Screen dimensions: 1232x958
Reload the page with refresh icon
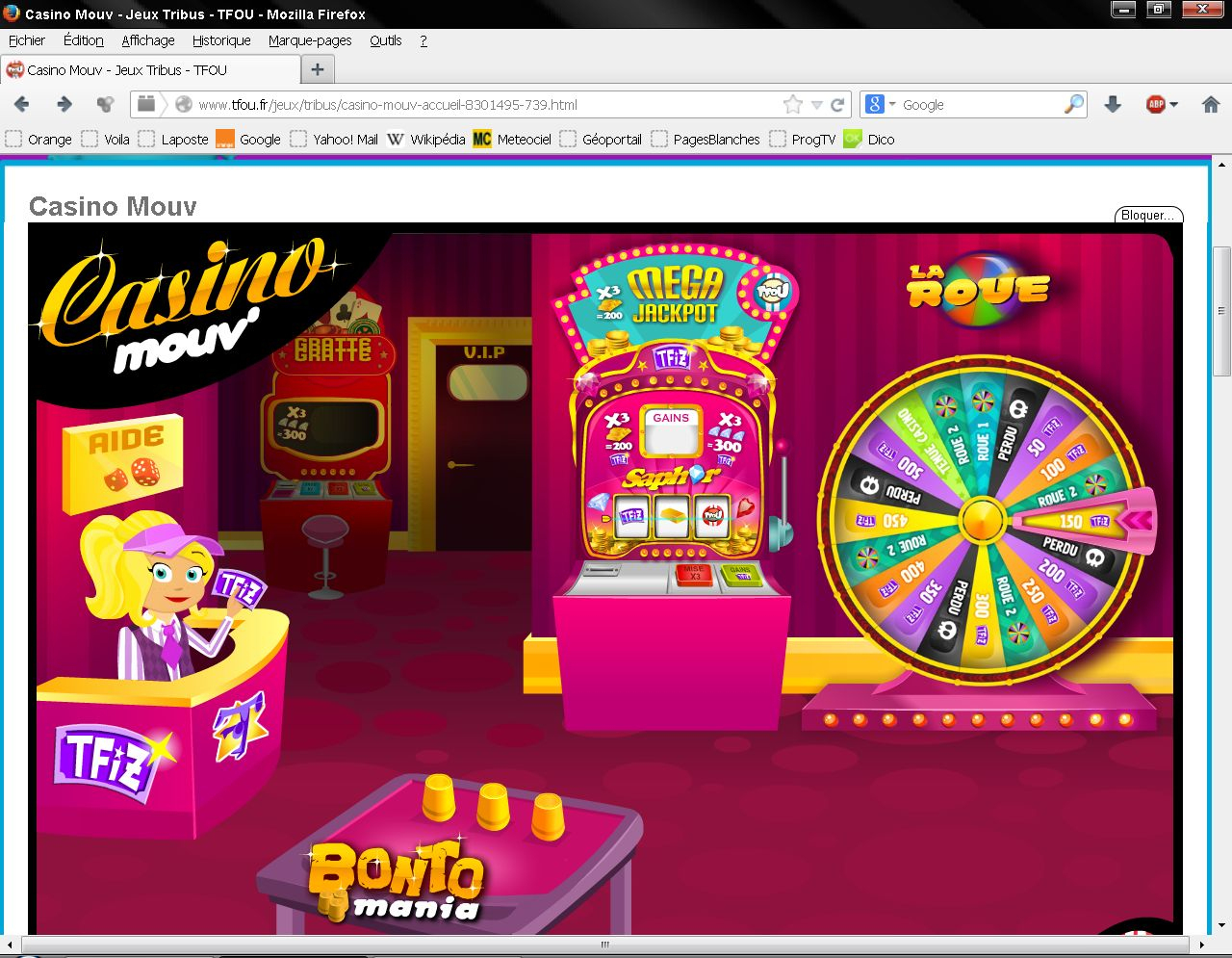[x=837, y=105]
